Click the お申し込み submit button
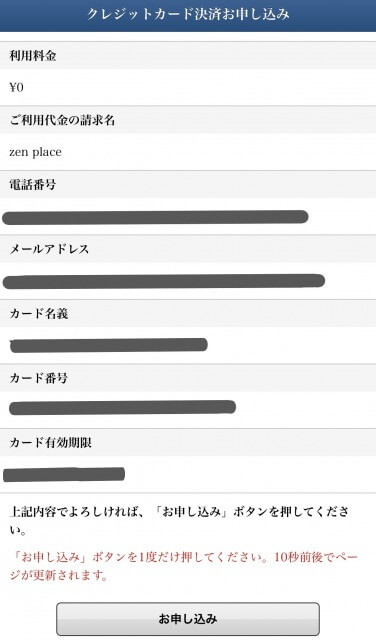The image size is (376, 640). tap(188, 619)
